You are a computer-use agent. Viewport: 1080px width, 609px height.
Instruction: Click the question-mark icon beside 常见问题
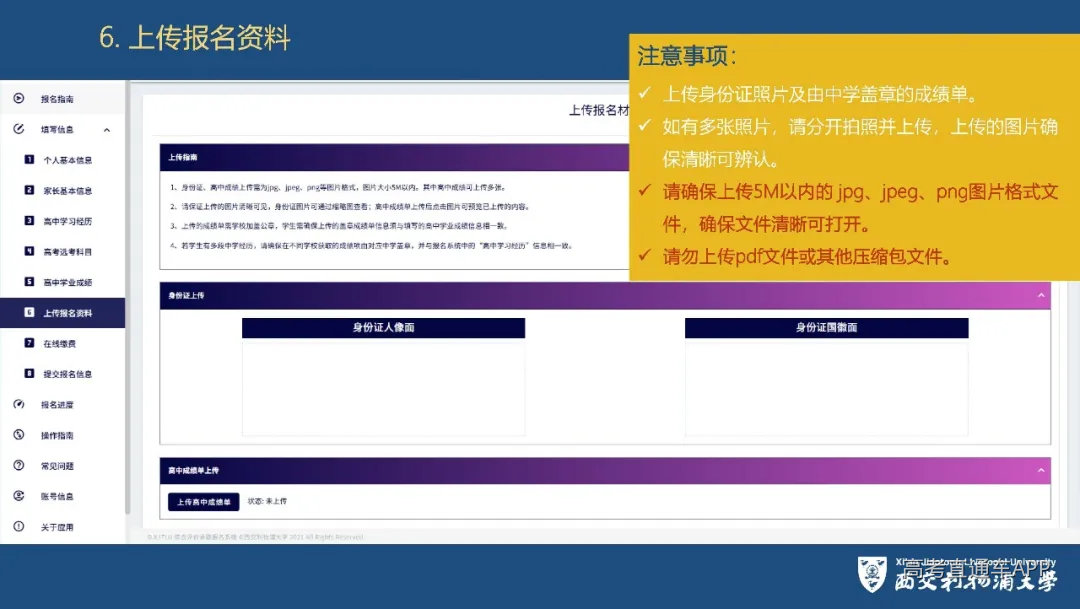pos(19,465)
